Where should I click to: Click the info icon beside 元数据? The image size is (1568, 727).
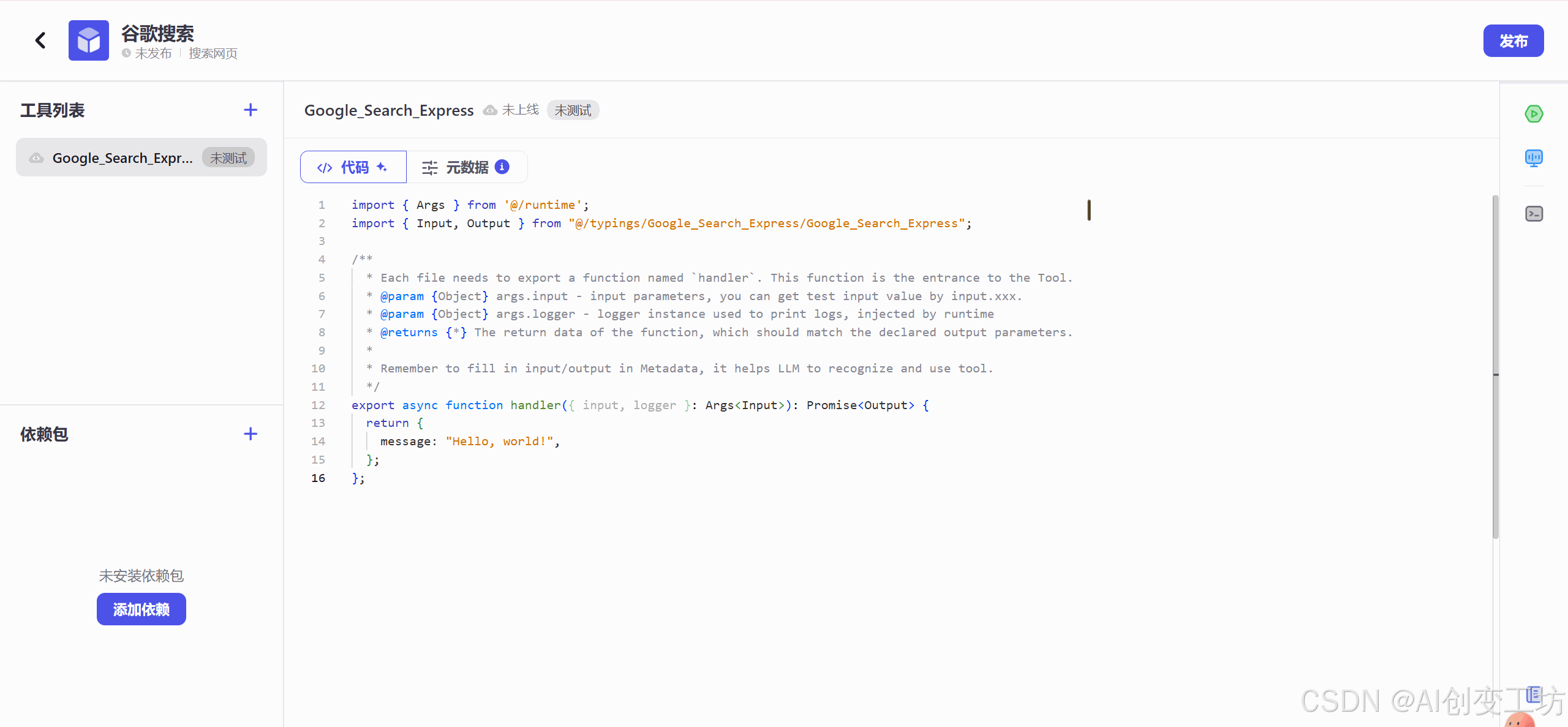point(502,167)
